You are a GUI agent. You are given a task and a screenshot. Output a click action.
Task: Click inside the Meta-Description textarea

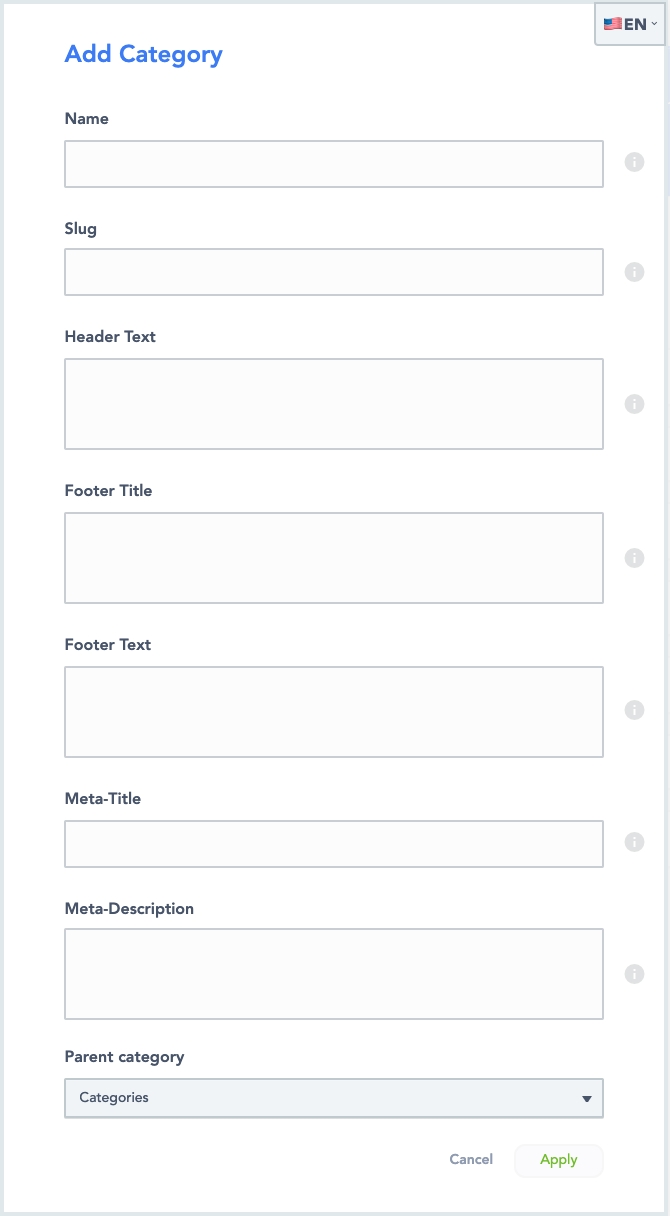pyautogui.click(x=334, y=974)
